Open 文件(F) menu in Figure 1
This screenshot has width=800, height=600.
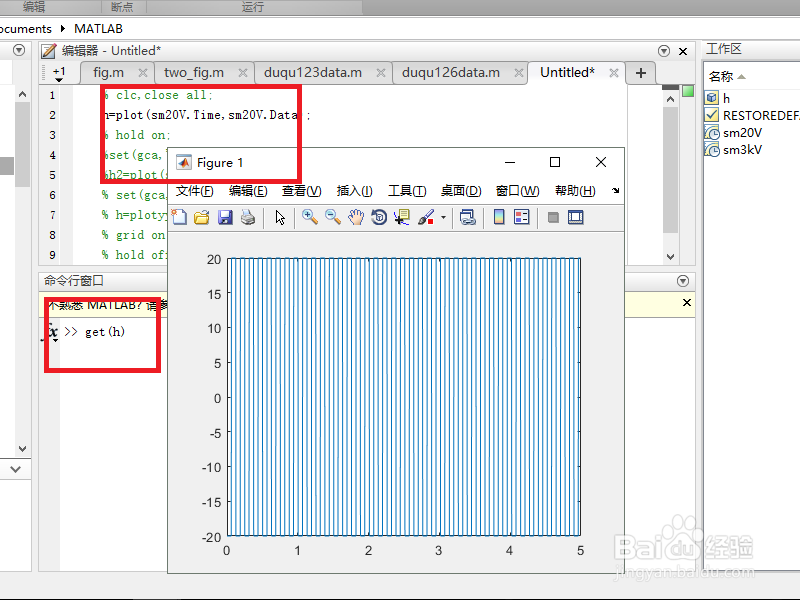coord(194,191)
